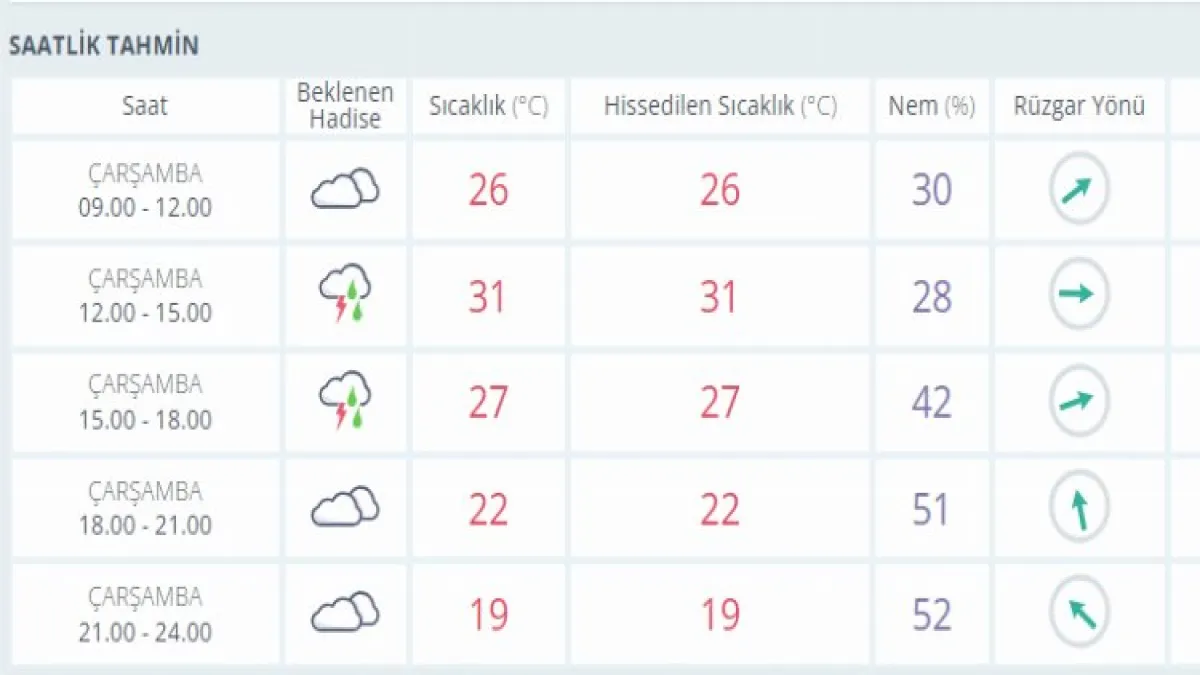Screen dimensions: 1200x675
Task: Click the Sıcaklık (°C) column header
Action: (x=488, y=106)
